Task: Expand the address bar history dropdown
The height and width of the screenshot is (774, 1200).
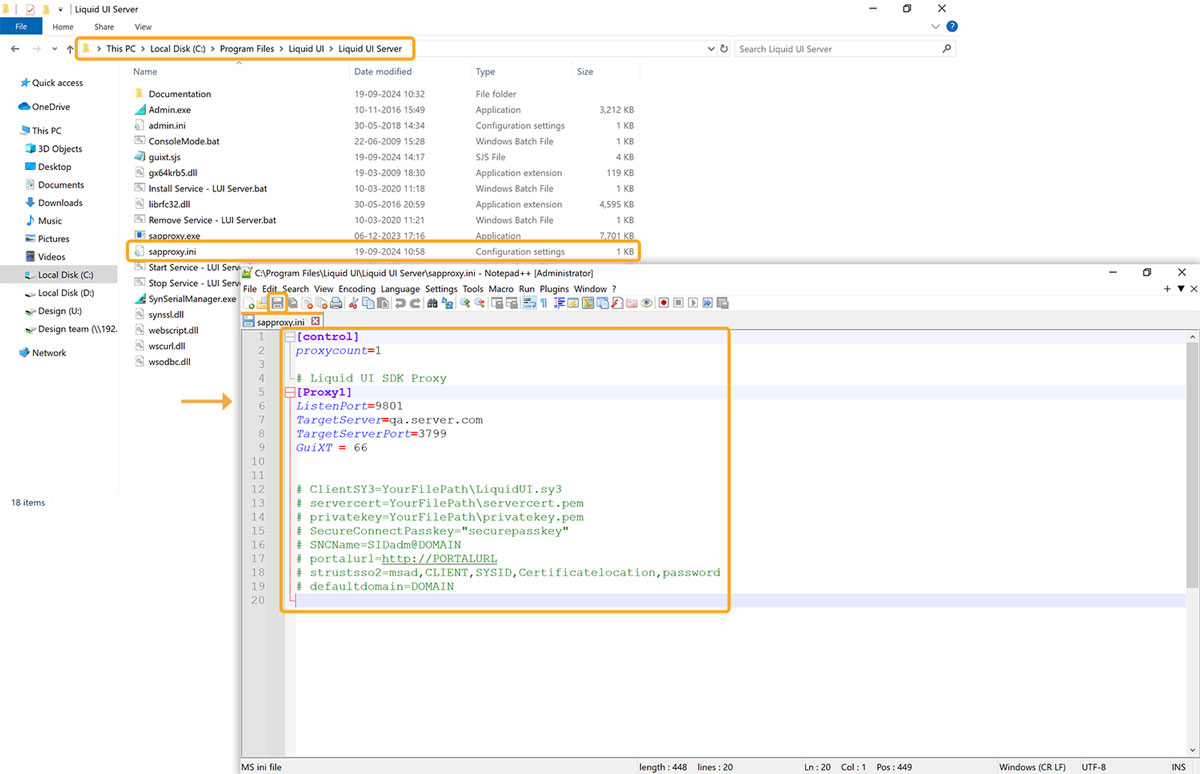Action: [x=711, y=49]
